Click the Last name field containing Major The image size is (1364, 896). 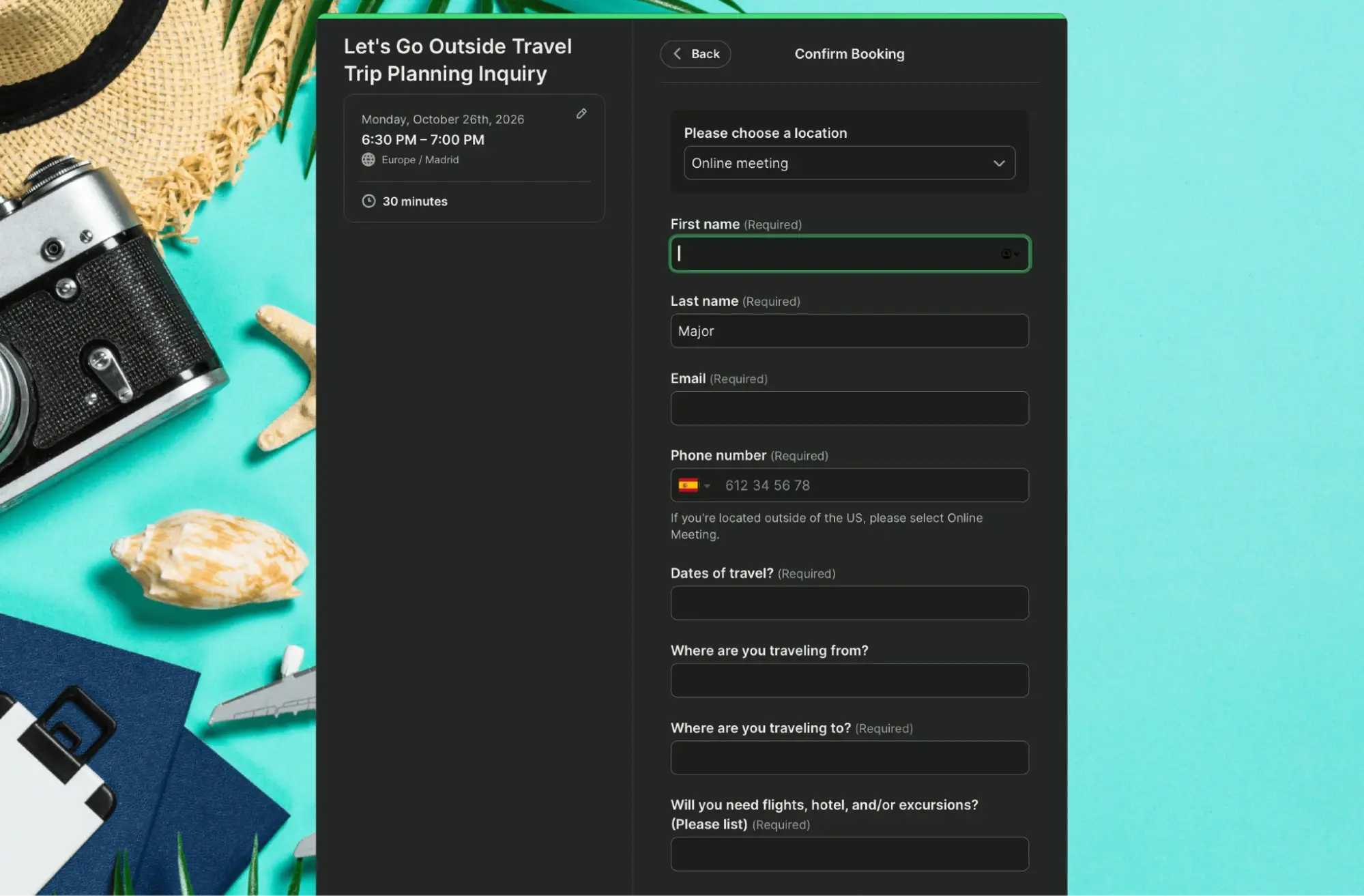[x=850, y=331]
